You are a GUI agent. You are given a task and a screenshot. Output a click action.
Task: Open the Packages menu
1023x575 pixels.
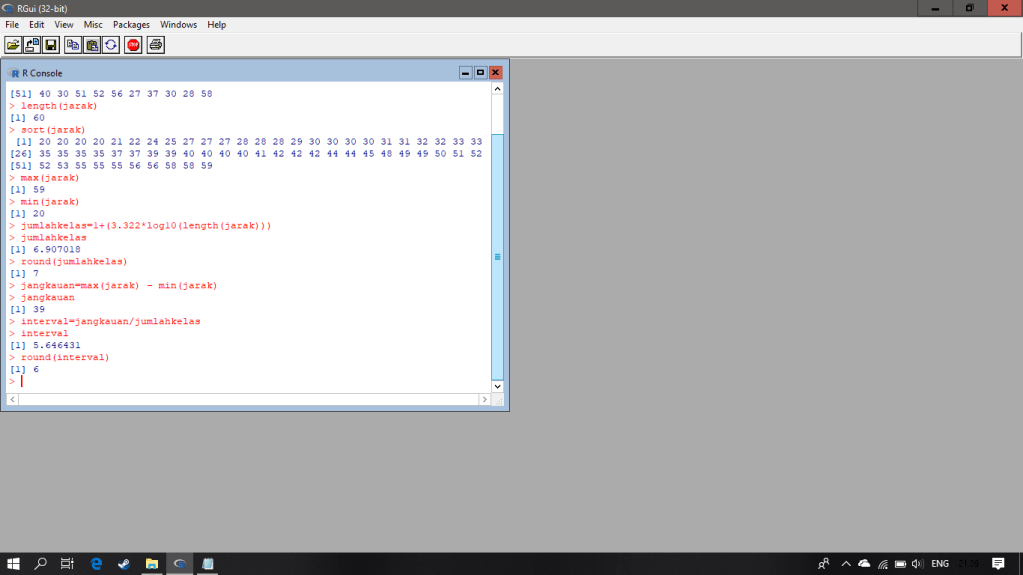131,25
